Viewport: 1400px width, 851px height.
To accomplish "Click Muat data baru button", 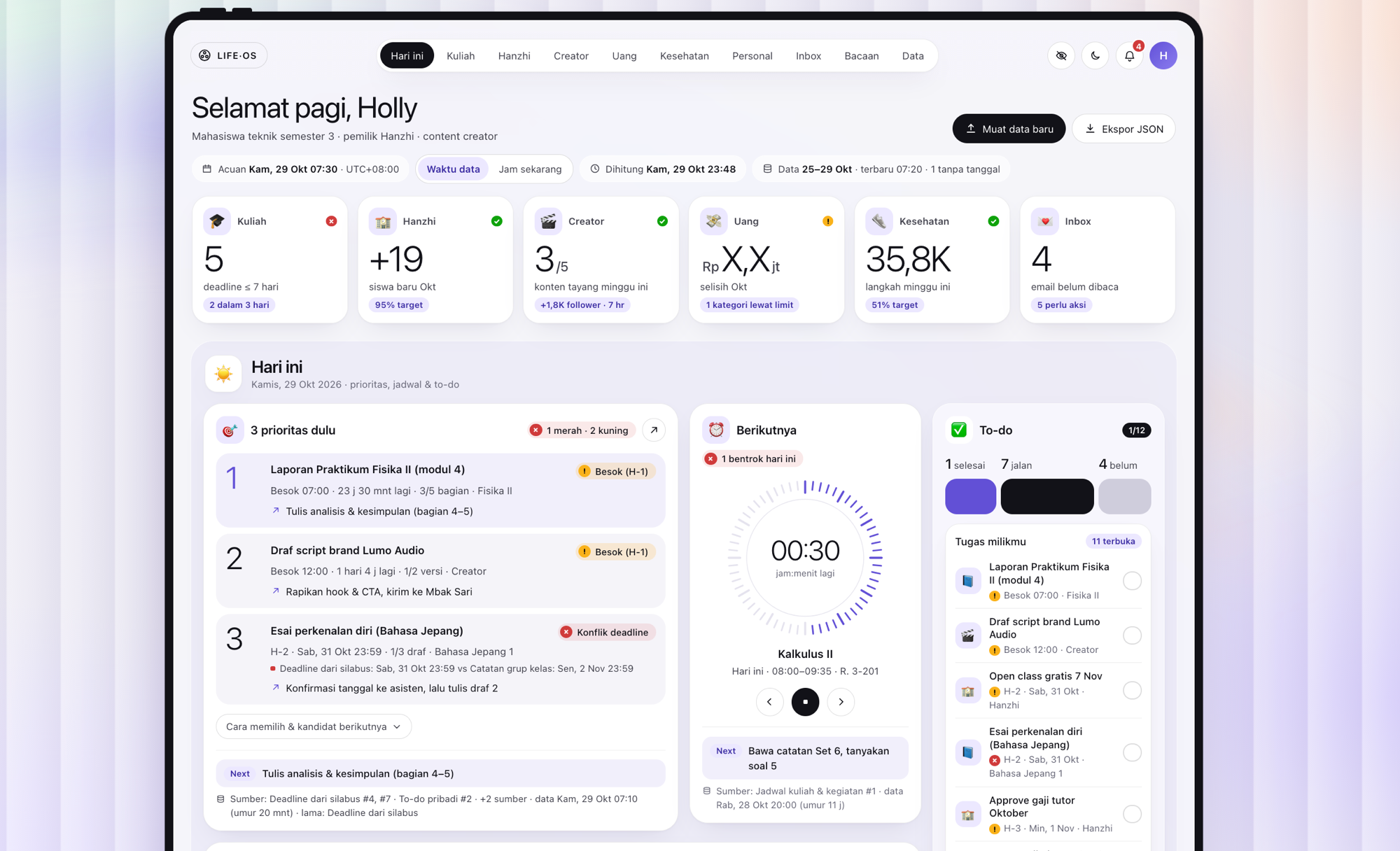I will point(1009,129).
